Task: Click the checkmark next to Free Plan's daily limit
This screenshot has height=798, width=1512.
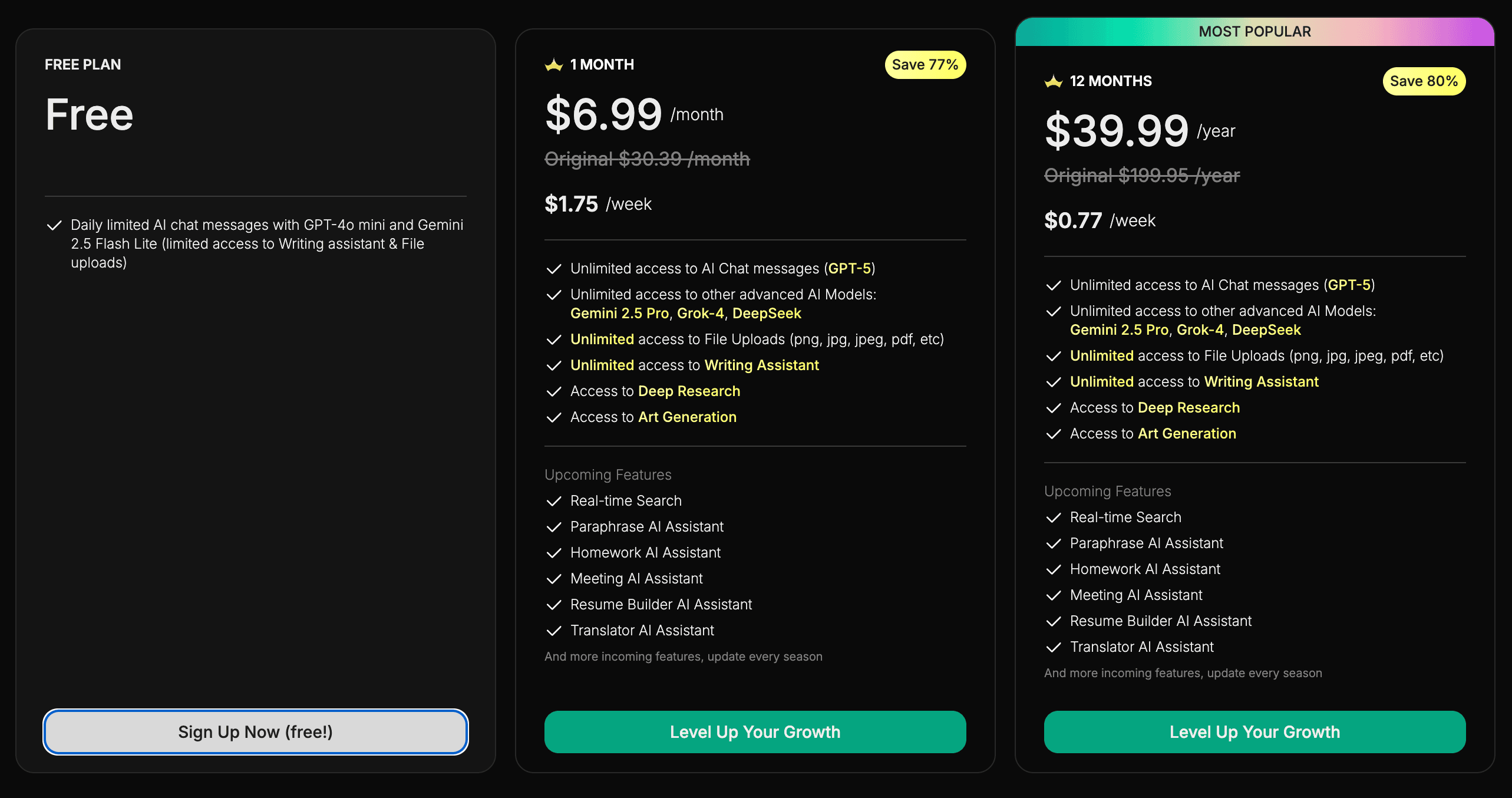Action: point(55,225)
